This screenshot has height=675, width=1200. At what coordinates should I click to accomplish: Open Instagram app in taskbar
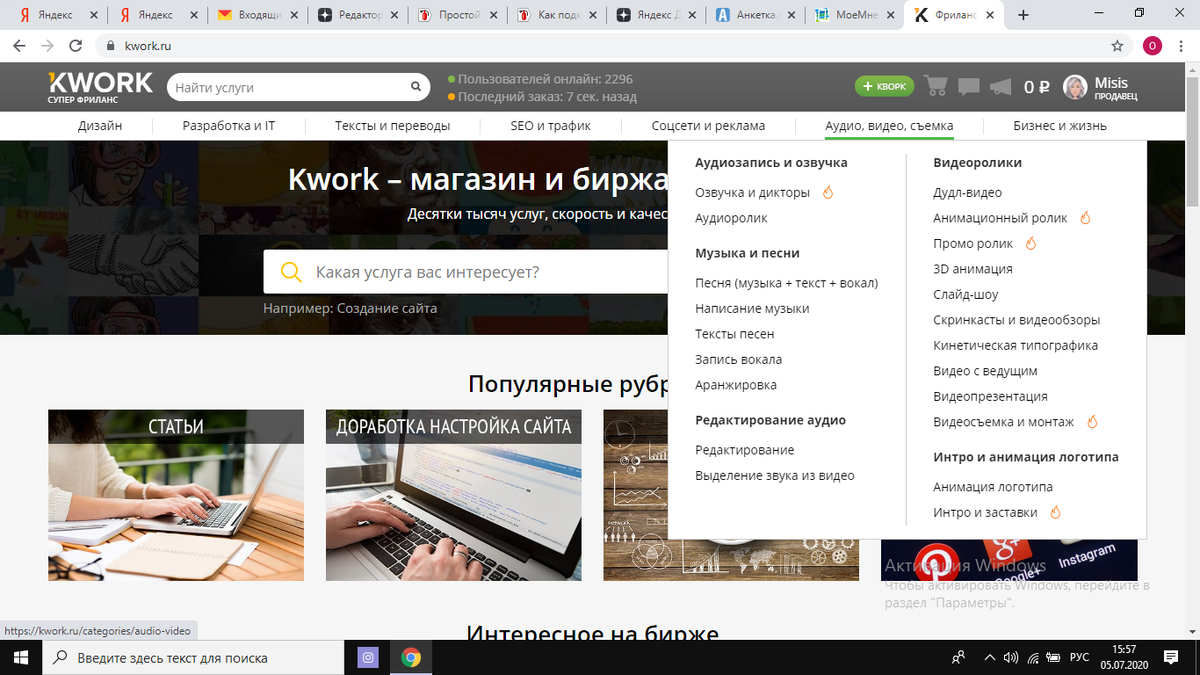click(x=368, y=658)
